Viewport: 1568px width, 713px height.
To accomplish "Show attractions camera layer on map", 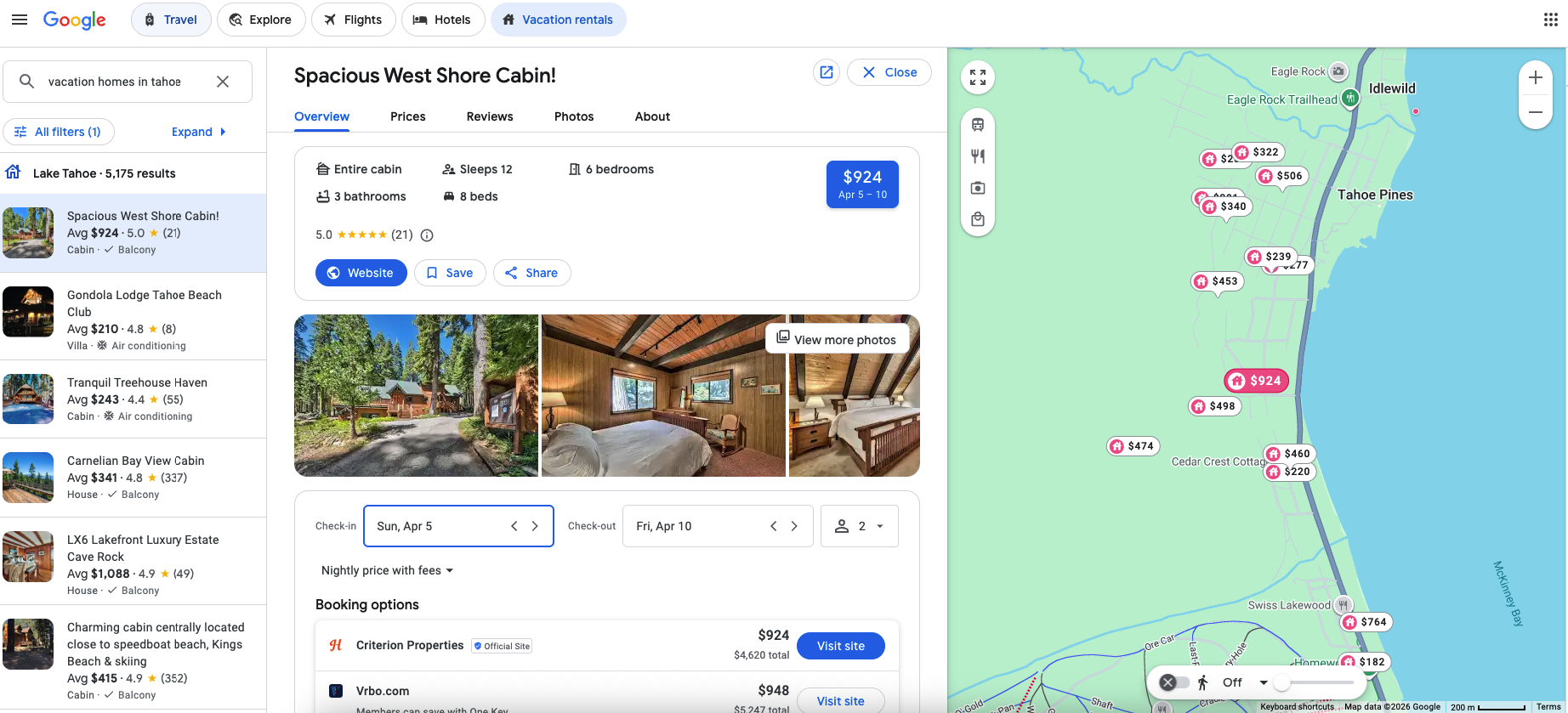I will click(978, 188).
